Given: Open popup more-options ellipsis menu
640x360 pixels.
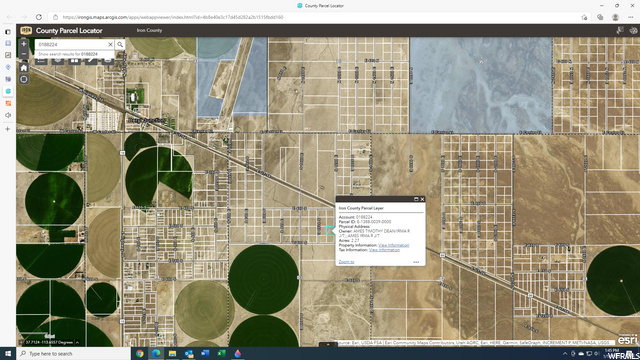Looking at the screenshot, I should [416, 262].
